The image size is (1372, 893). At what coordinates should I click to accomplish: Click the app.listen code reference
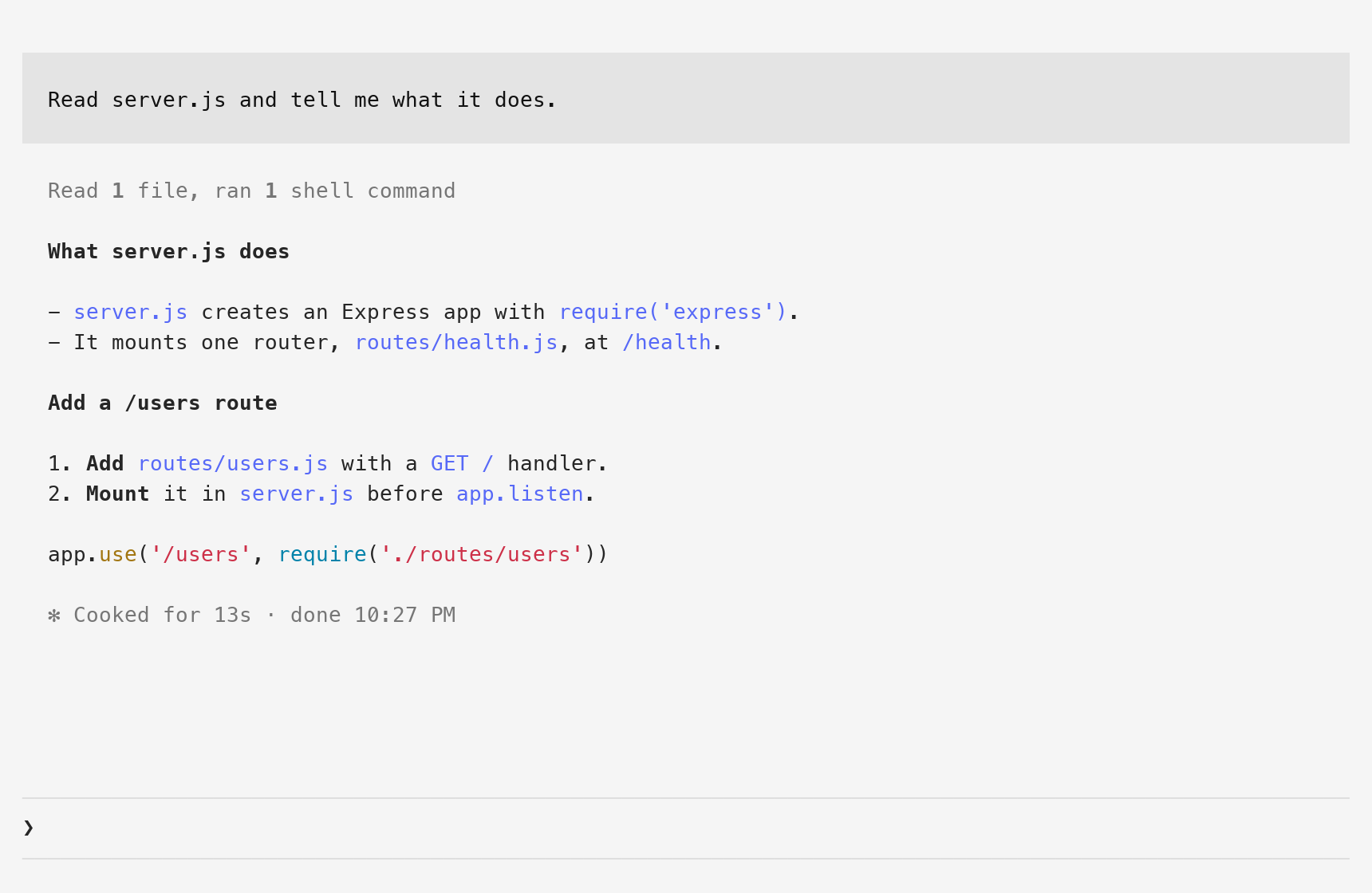pos(520,494)
